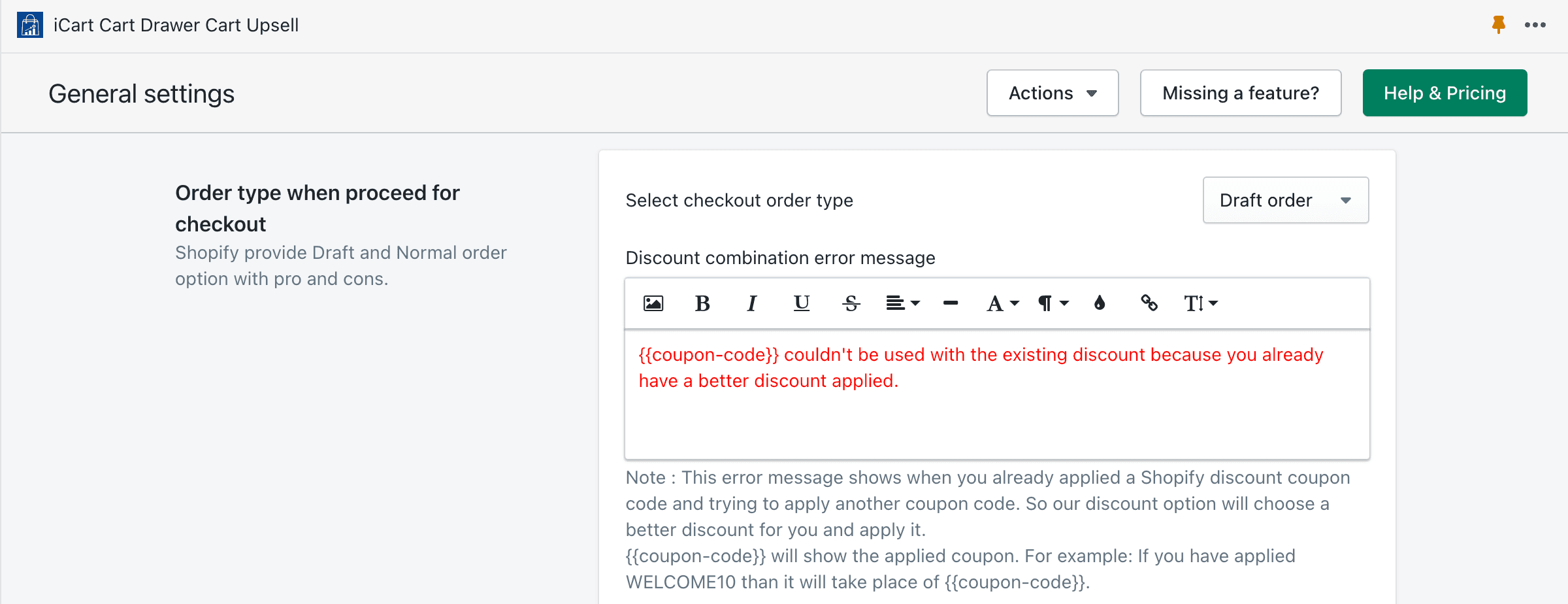
Task: Open the Actions dropdown
Action: (x=1053, y=93)
